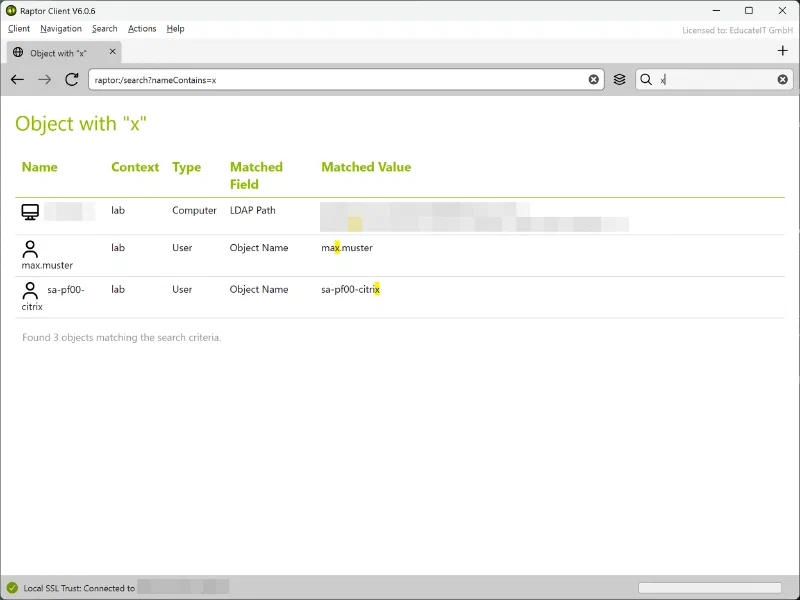Click matched value "sa-pf00-citrix"
Image resolution: width=800 pixels, height=600 pixels.
(351, 290)
